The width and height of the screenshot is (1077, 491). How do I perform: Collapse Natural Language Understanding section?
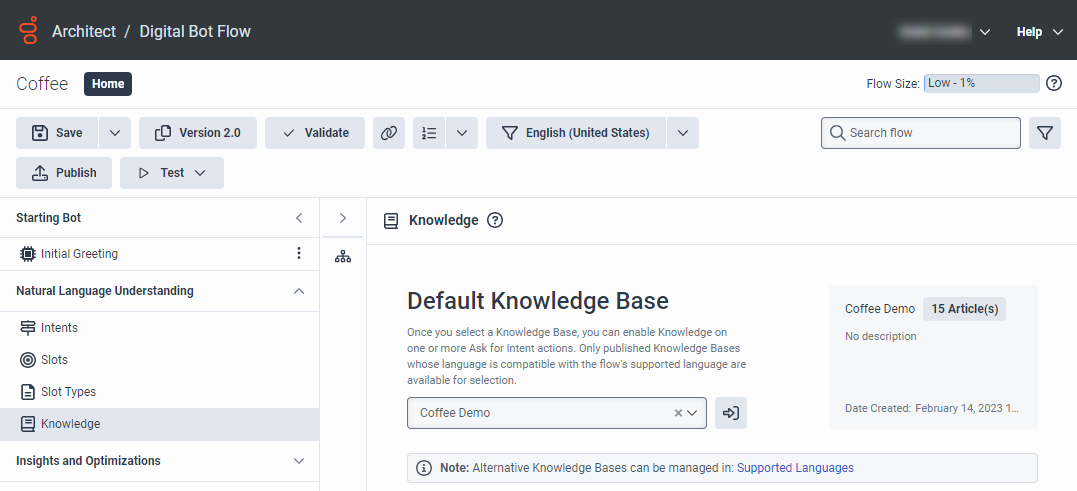pyautogui.click(x=298, y=291)
